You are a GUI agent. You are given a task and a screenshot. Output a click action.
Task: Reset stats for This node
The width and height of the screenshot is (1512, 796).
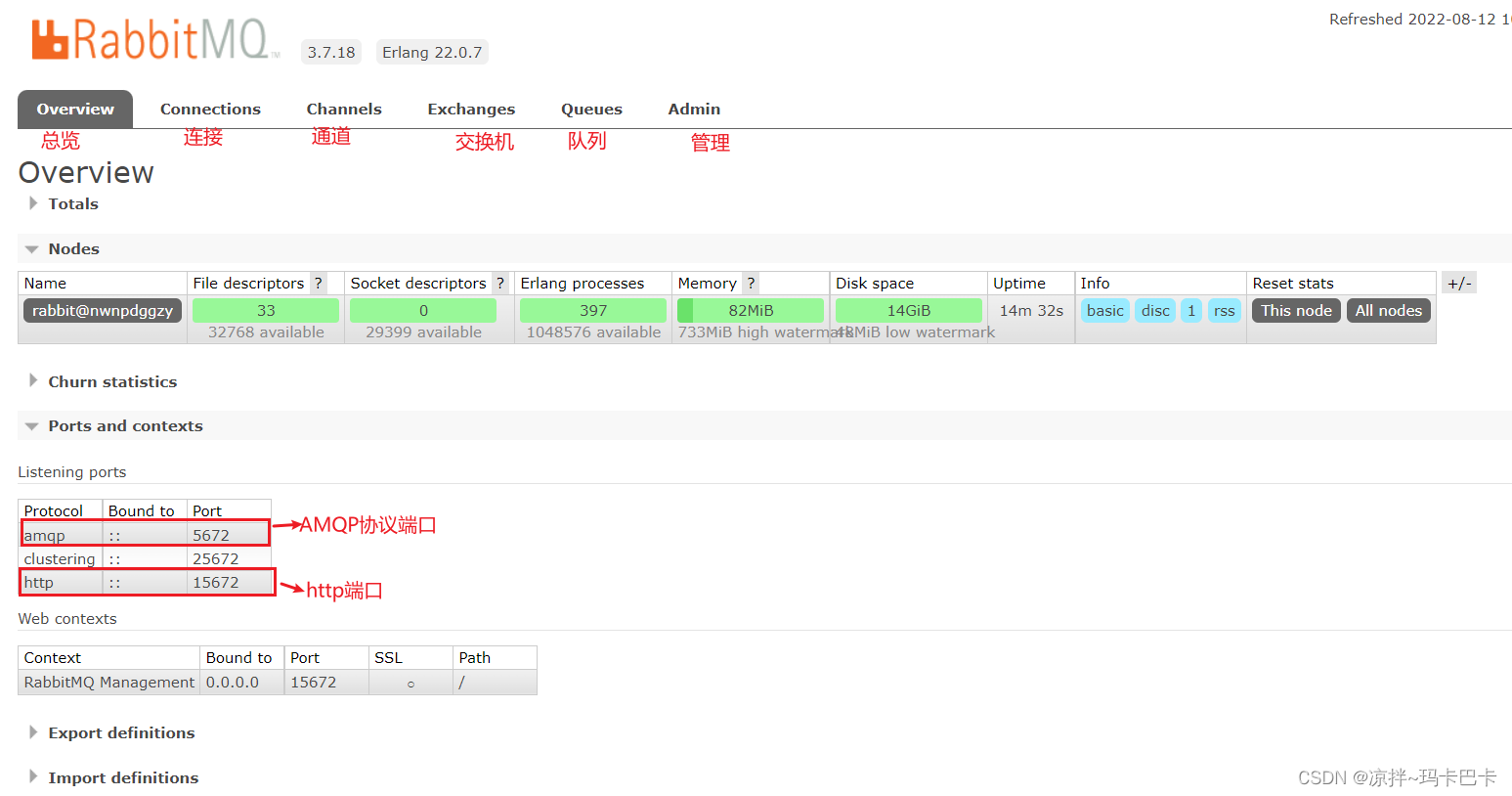click(x=1296, y=311)
